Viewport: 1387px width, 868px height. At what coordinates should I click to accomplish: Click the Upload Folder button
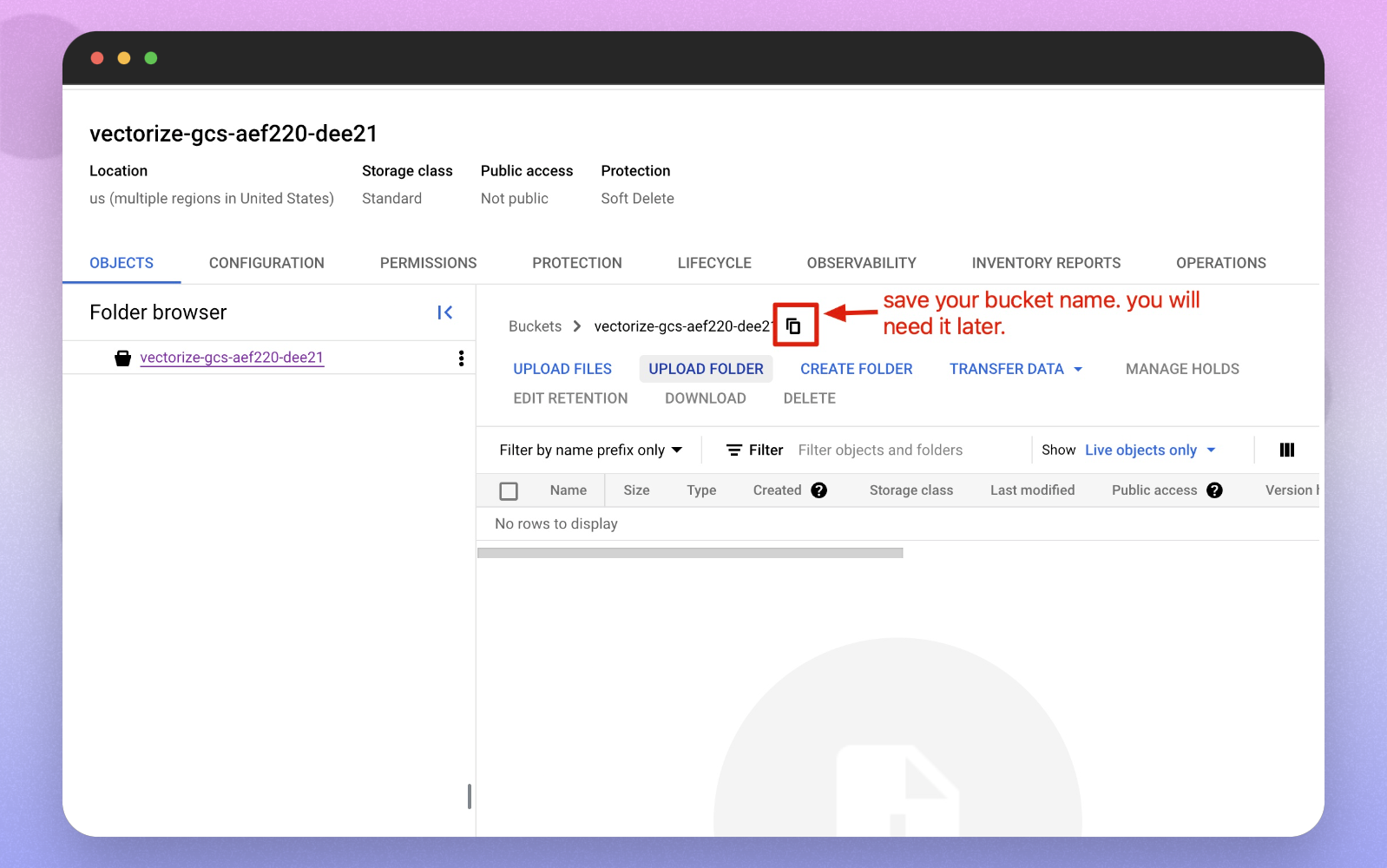coord(707,369)
